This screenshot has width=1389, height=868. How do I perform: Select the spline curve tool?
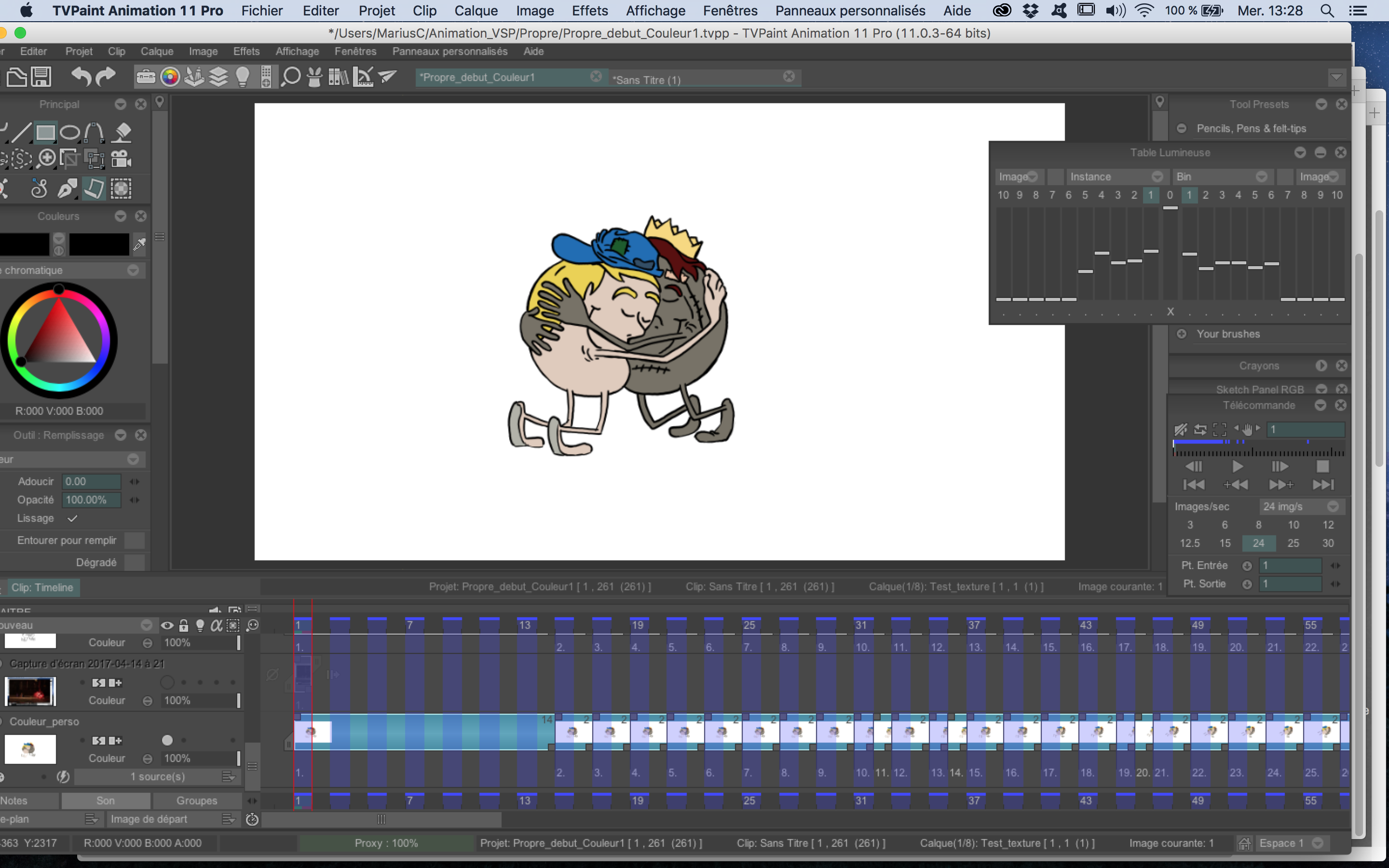point(95,133)
